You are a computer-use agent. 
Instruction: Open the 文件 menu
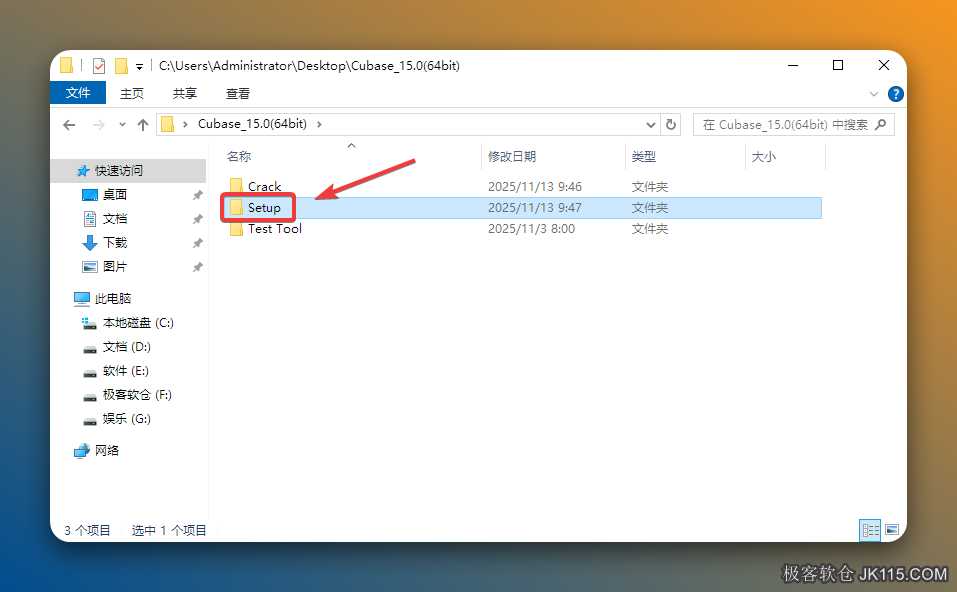pyautogui.click(x=78, y=93)
